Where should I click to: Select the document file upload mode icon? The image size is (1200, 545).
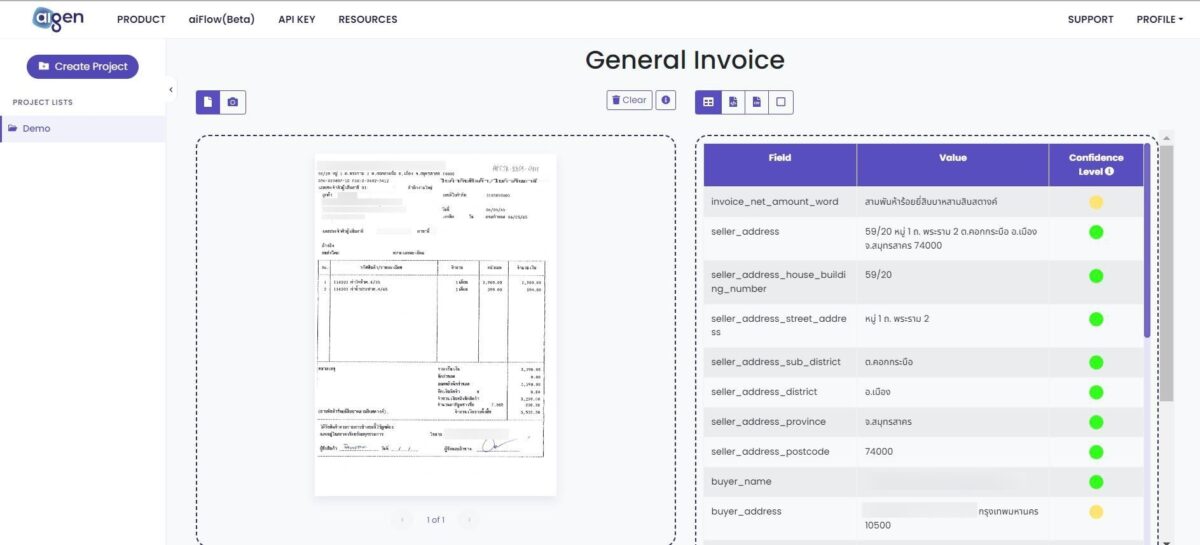pyautogui.click(x=208, y=102)
